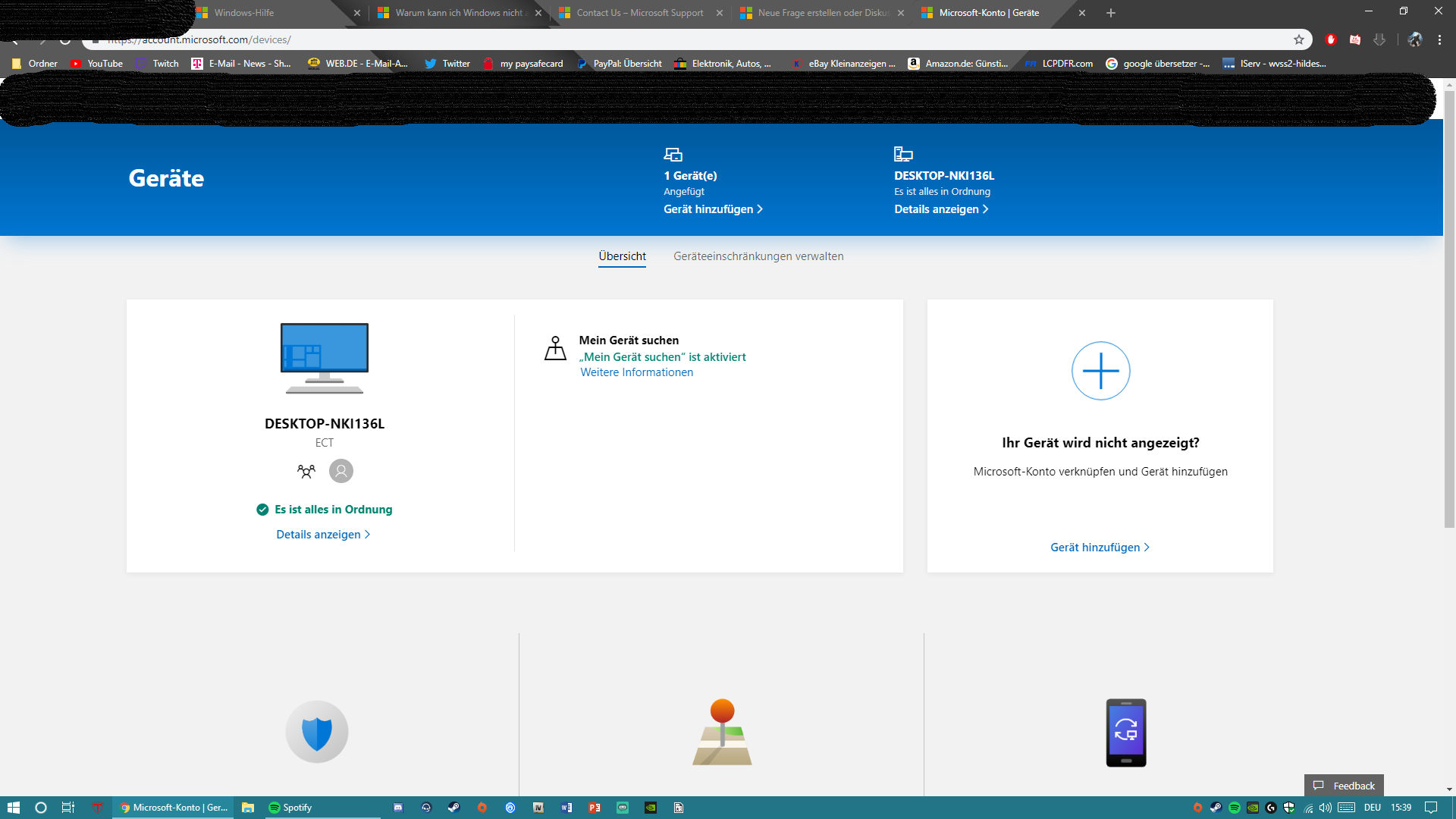The image size is (1456, 819).
Task: Toggle 'Mein Gerät suchen' activation status
Action: 662,356
